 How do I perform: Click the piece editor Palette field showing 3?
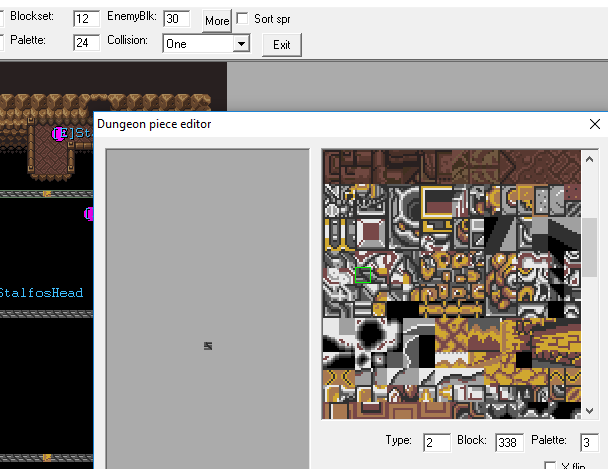589,442
